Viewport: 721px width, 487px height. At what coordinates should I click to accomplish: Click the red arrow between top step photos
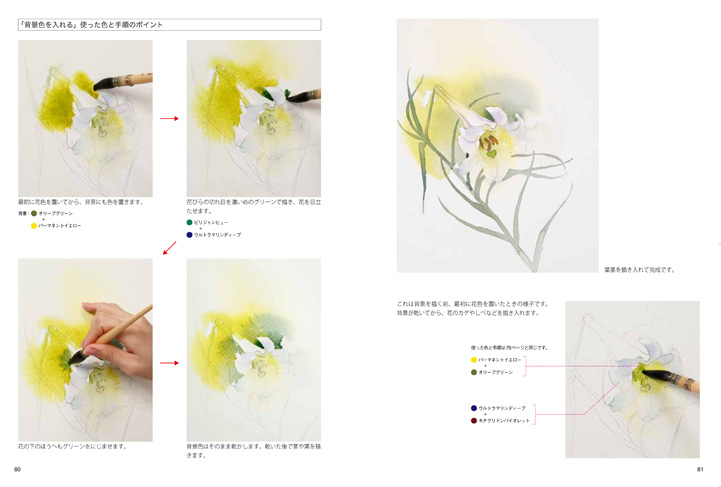(169, 119)
